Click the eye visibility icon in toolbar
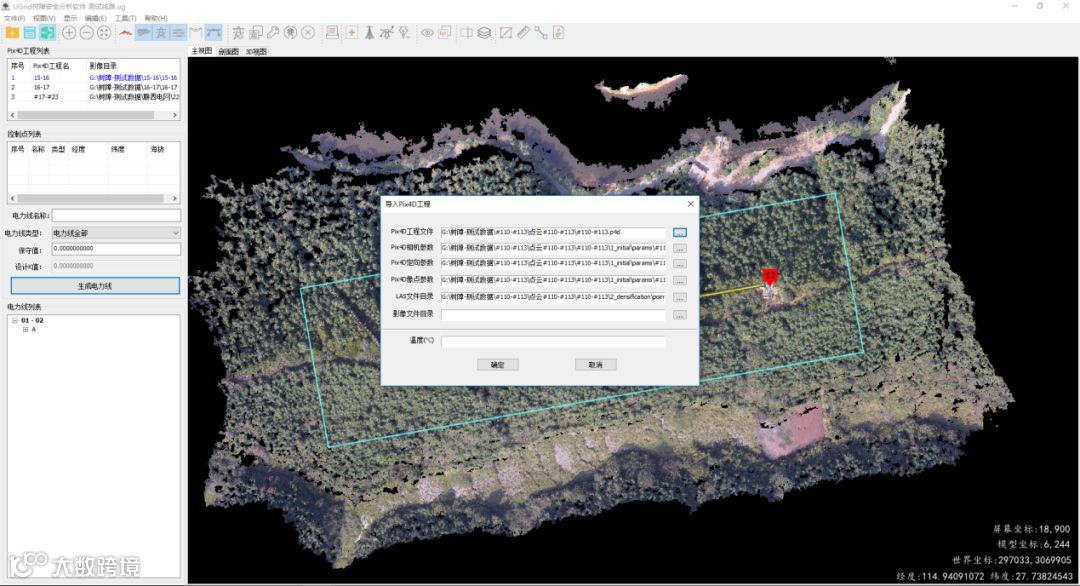Screen dimensions: 1080x586 (x=428, y=32)
